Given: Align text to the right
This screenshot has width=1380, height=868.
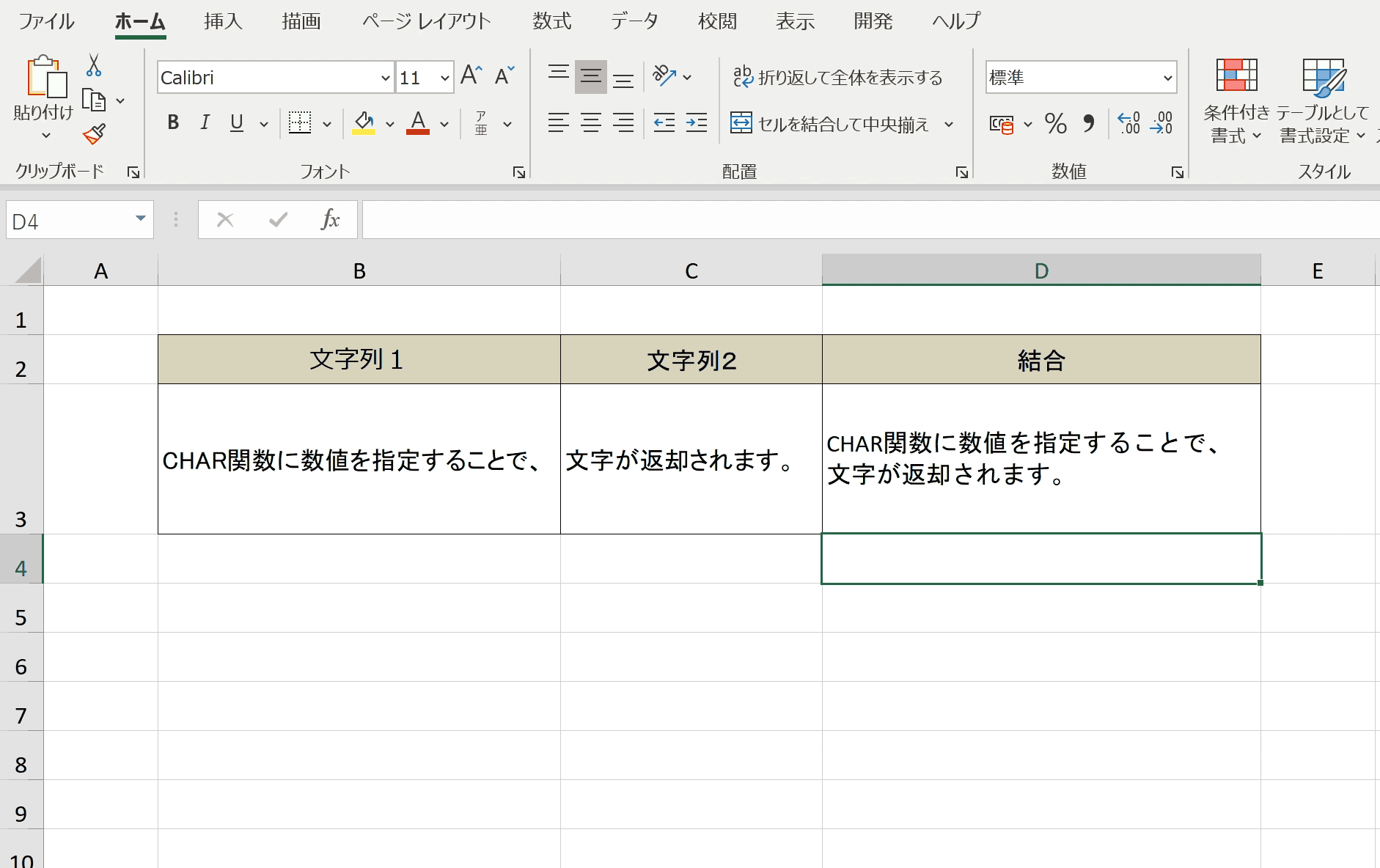Looking at the screenshot, I should pos(623,122).
